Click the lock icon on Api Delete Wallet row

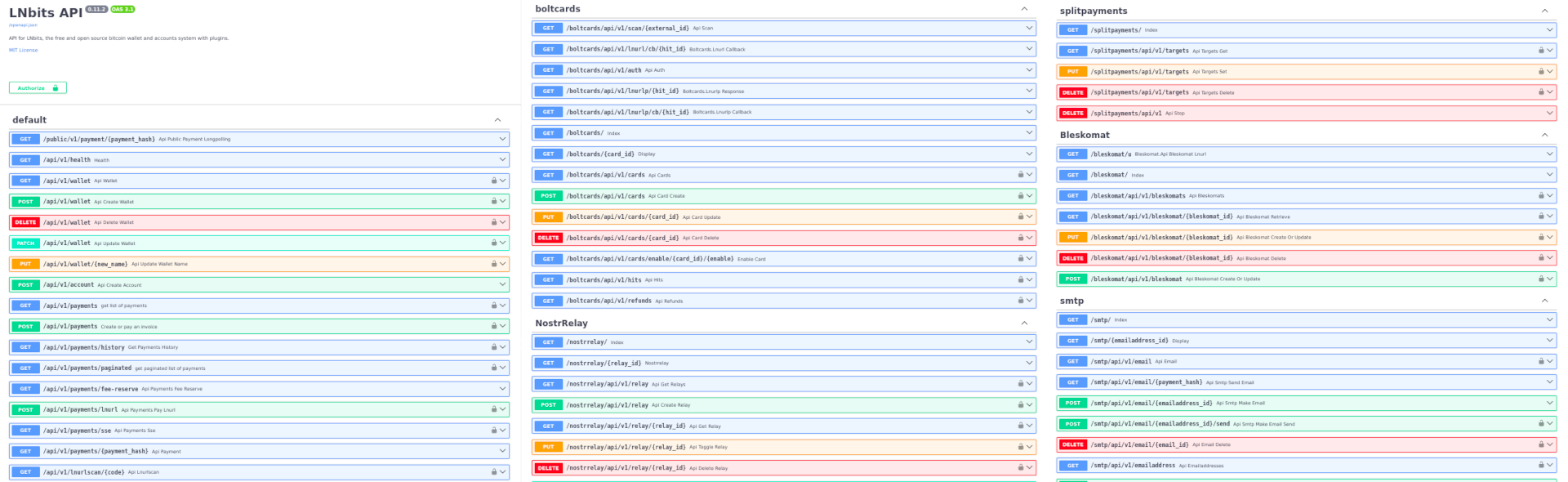(494, 222)
